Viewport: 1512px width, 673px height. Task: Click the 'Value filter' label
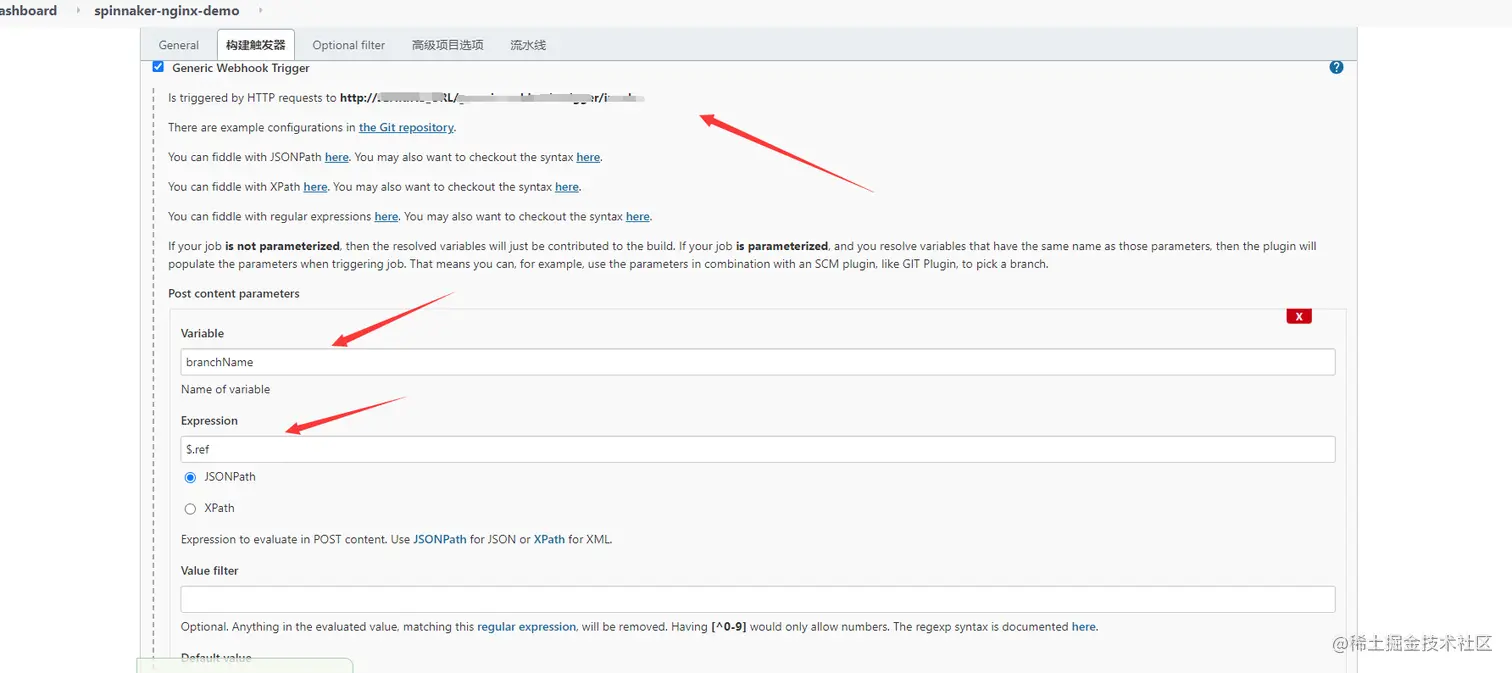coord(210,571)
